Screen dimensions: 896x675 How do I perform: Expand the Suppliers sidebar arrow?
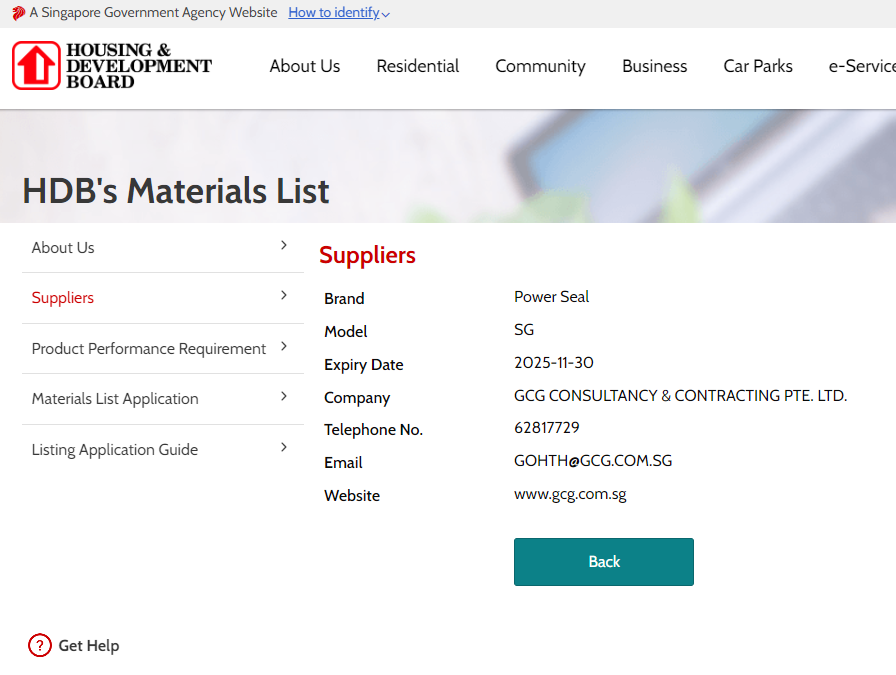pyautogui.click(x=283, y=295)
